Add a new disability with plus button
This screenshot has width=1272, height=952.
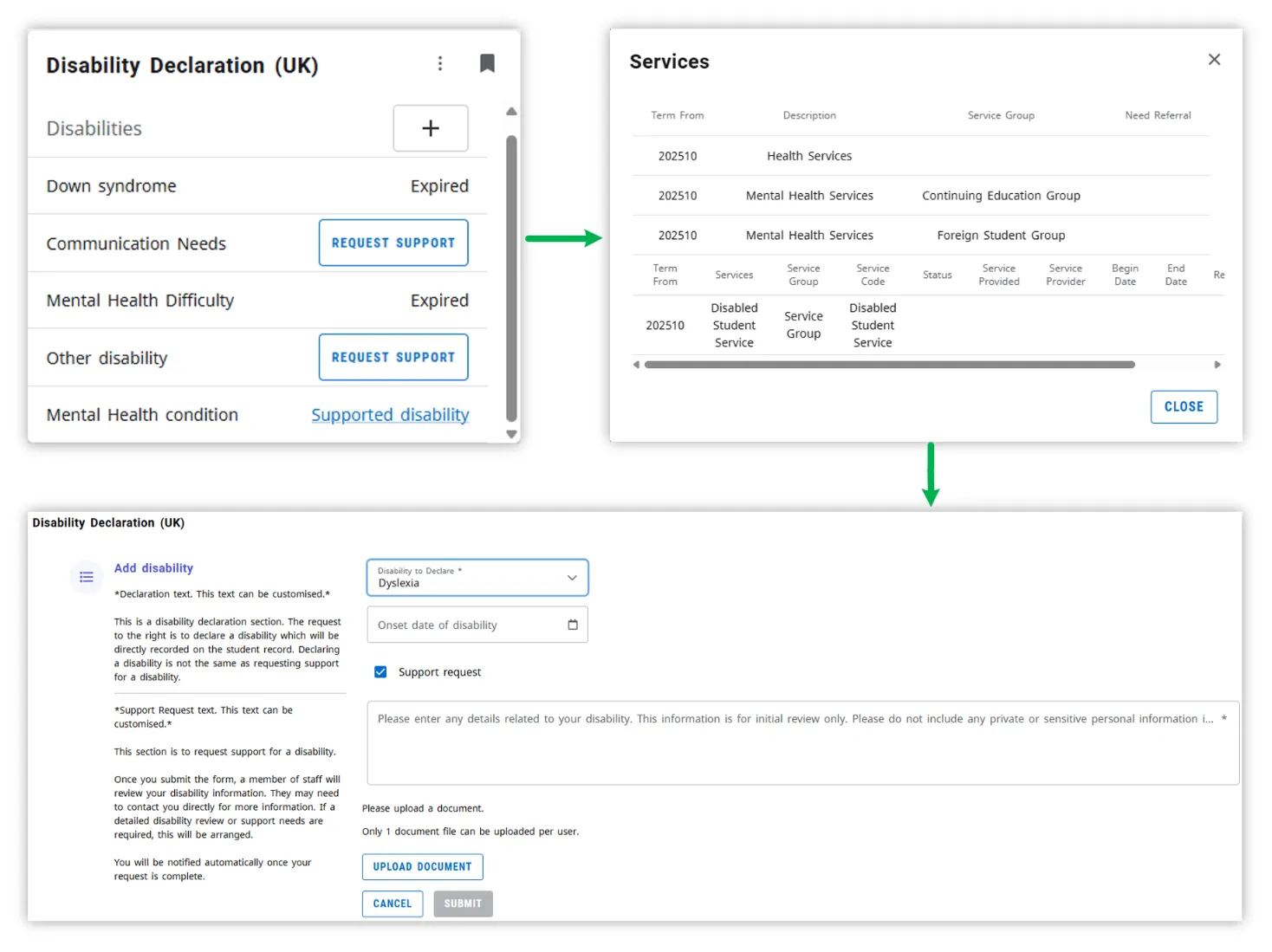(431, 128)
